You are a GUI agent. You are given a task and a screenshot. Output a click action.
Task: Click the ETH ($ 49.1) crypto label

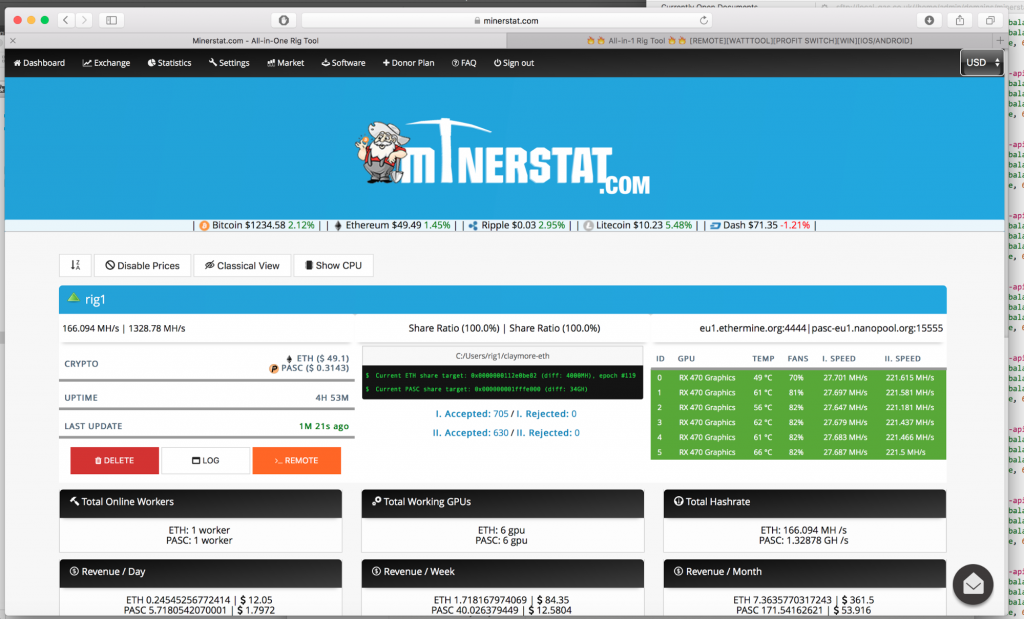323,358
